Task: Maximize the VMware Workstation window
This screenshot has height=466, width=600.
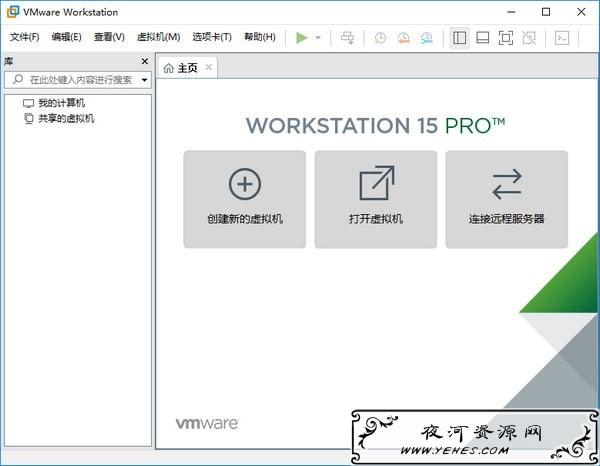Action: coord(546,12)
